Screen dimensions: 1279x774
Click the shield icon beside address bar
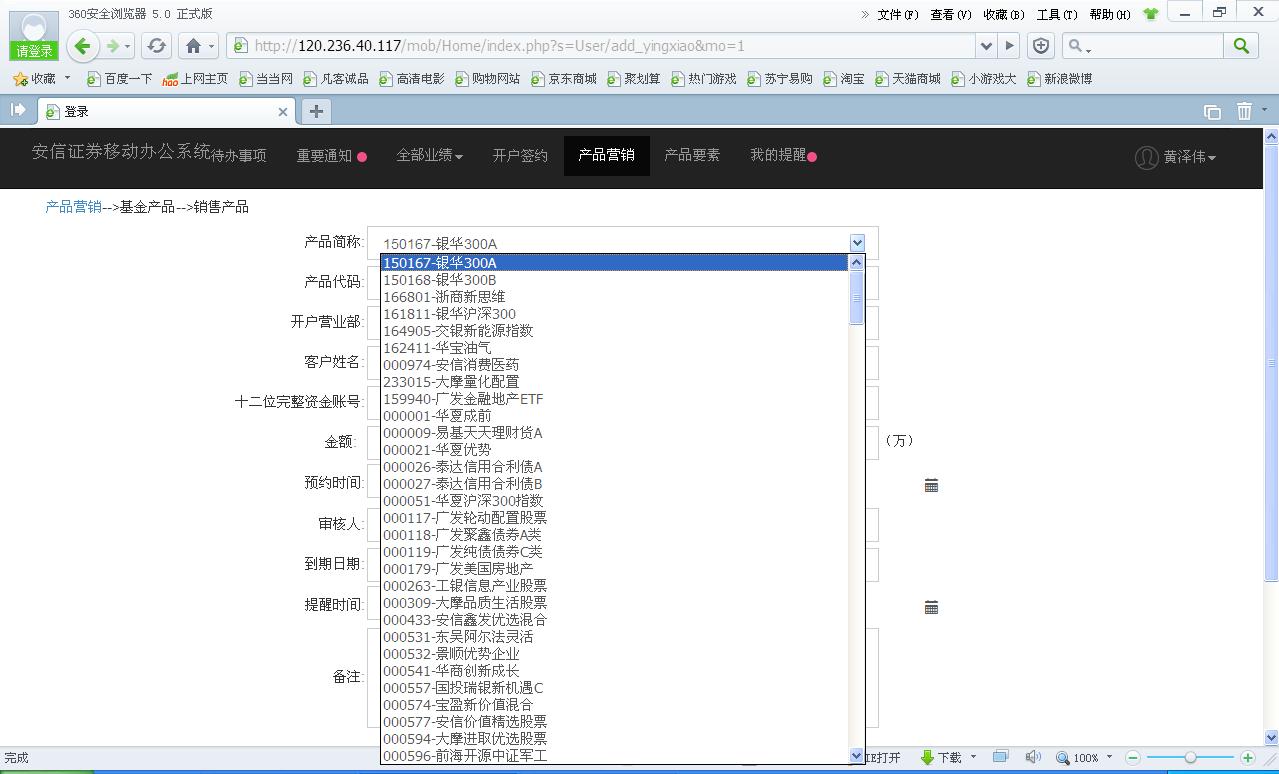point(1041,45)
